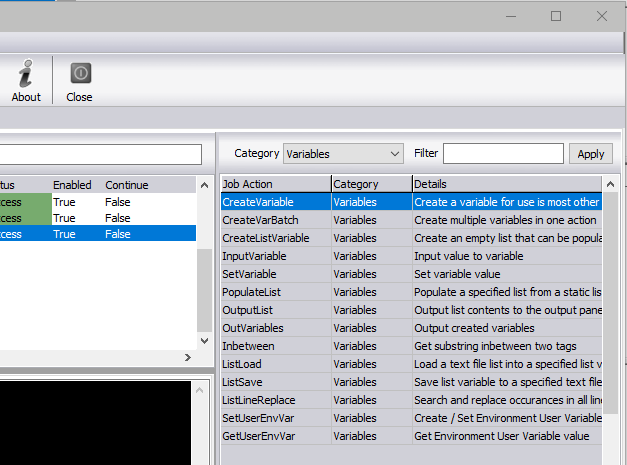Viewport: 627px width, 465px height.
Task: Open the Category dropdown set to Variables
Action: click(343, 154)
